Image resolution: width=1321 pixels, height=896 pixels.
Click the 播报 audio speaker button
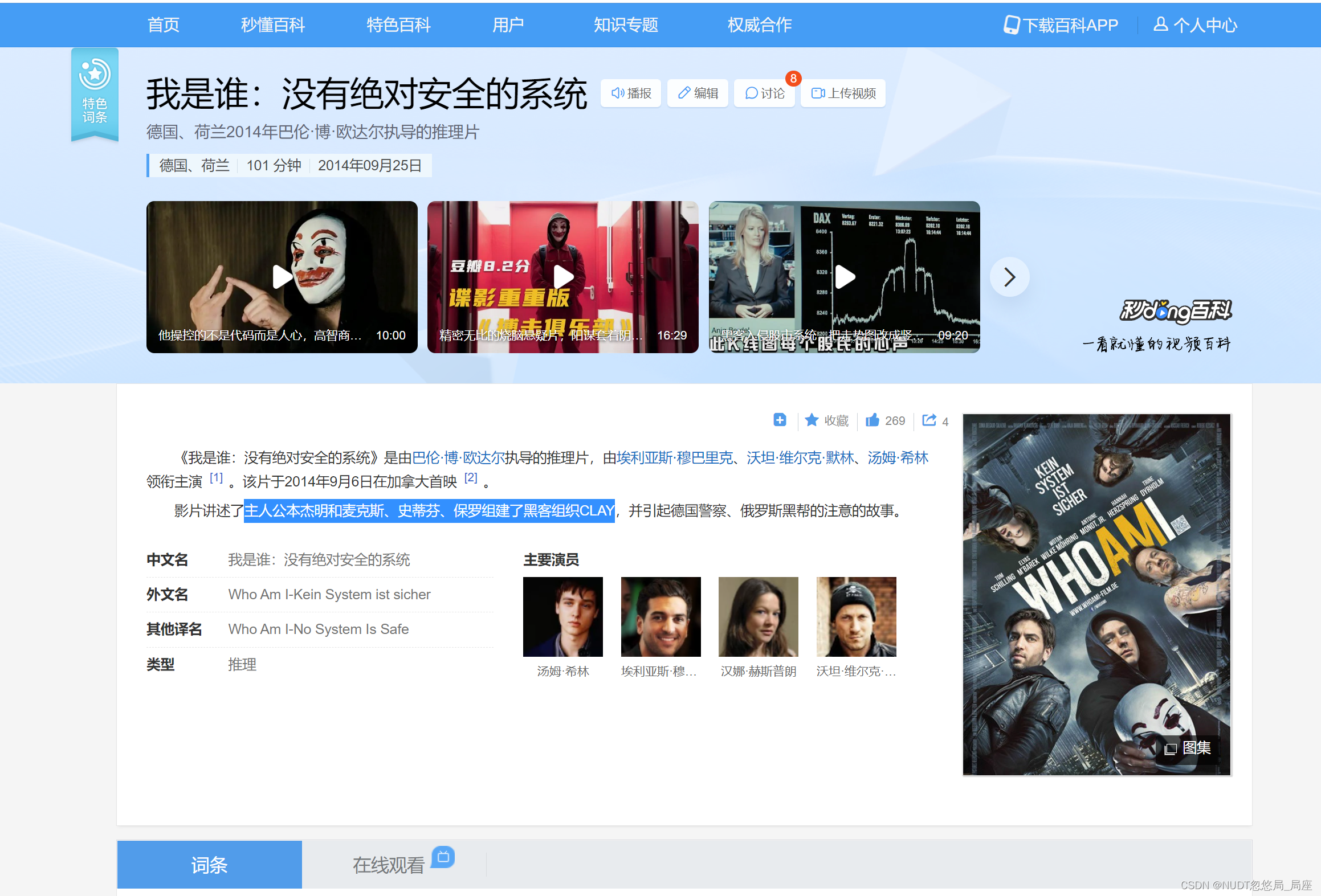(631, 93)
